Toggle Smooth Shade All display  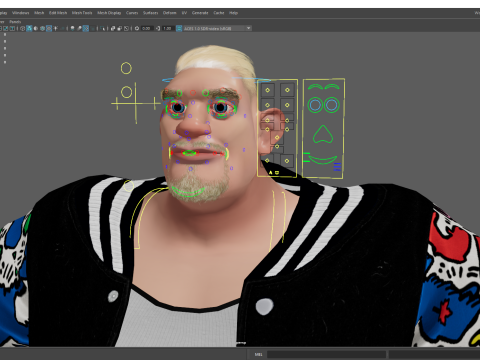(29, 28)
